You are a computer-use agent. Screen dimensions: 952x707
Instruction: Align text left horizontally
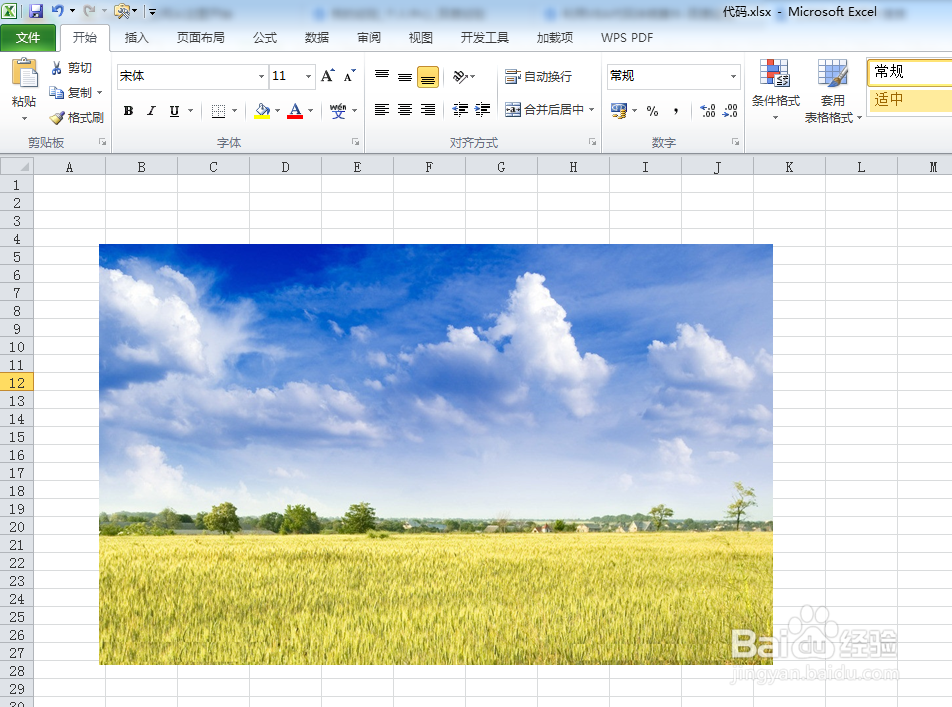(x=382, y=110)
